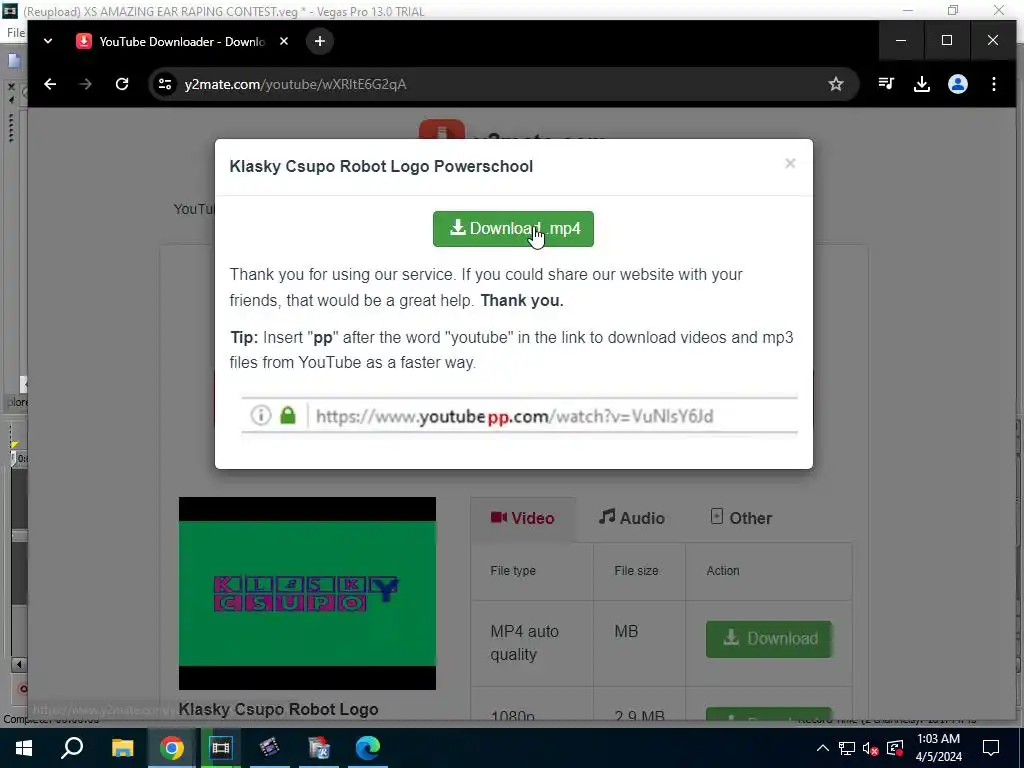Click the File type column header
Viewport: 1024px width, 768px height.
coord(513,571)
